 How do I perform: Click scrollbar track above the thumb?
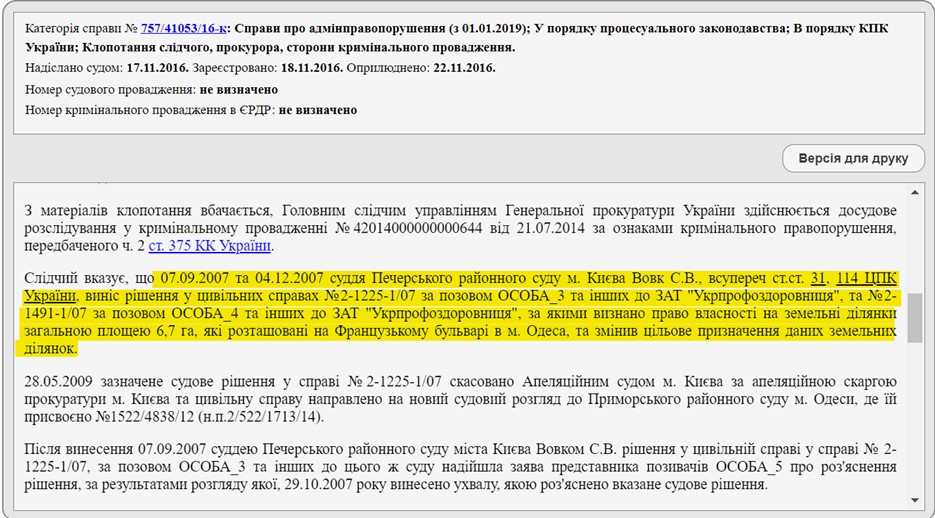[915, 240]
